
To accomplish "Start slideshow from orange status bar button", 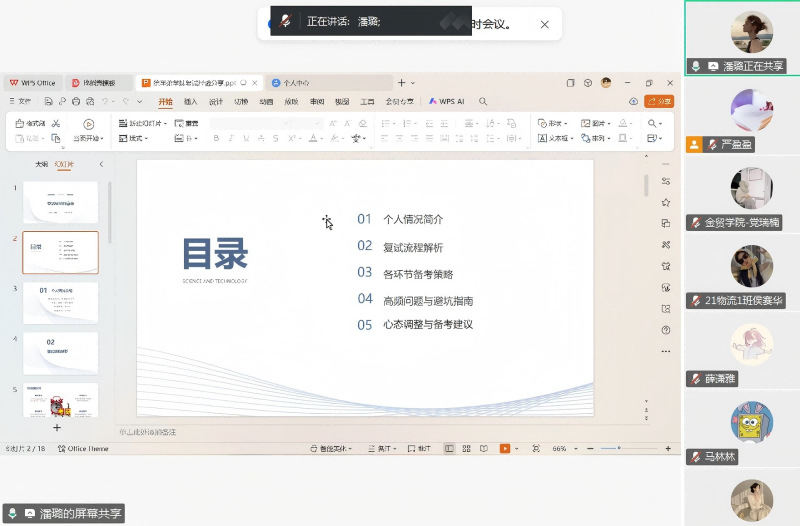I will (505, 449).
